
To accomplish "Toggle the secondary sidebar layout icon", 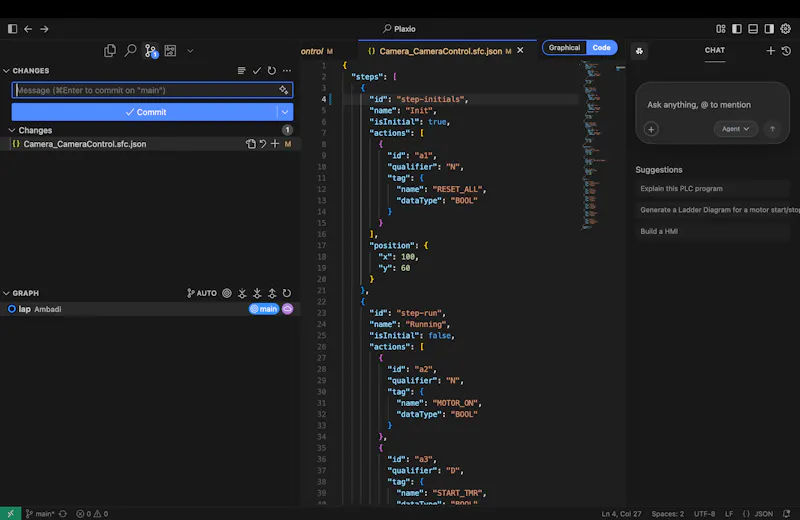I will tap(769, 29).
